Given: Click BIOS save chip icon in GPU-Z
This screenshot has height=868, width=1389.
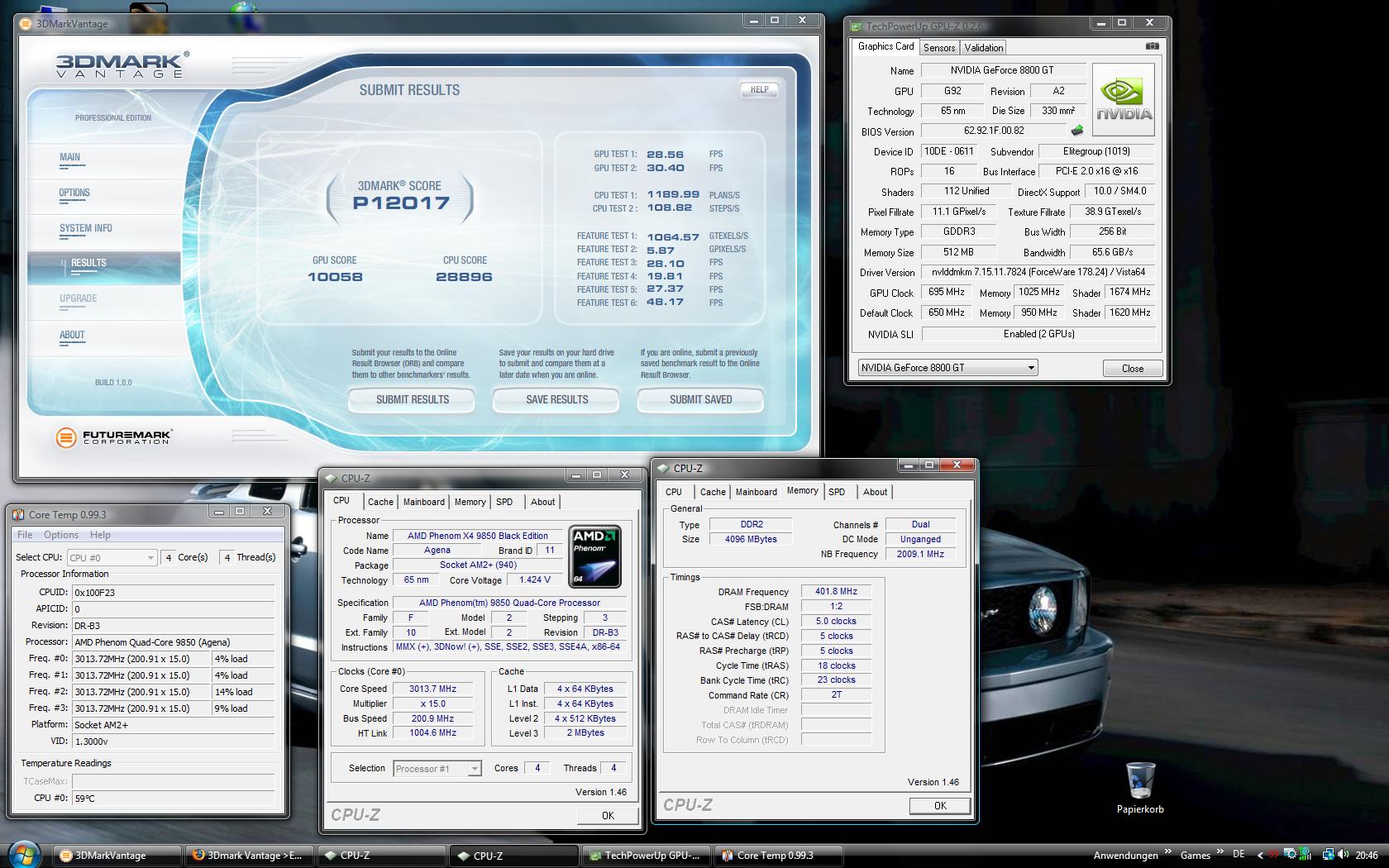Looking at the screenshot, I should (x=1077, y=130).
